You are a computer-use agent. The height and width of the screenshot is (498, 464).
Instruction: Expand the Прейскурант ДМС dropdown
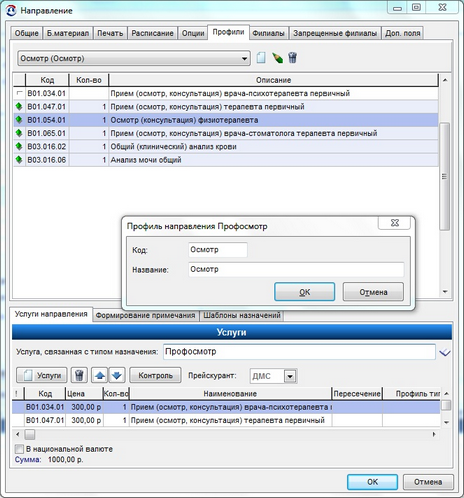[x=290, y=376]
